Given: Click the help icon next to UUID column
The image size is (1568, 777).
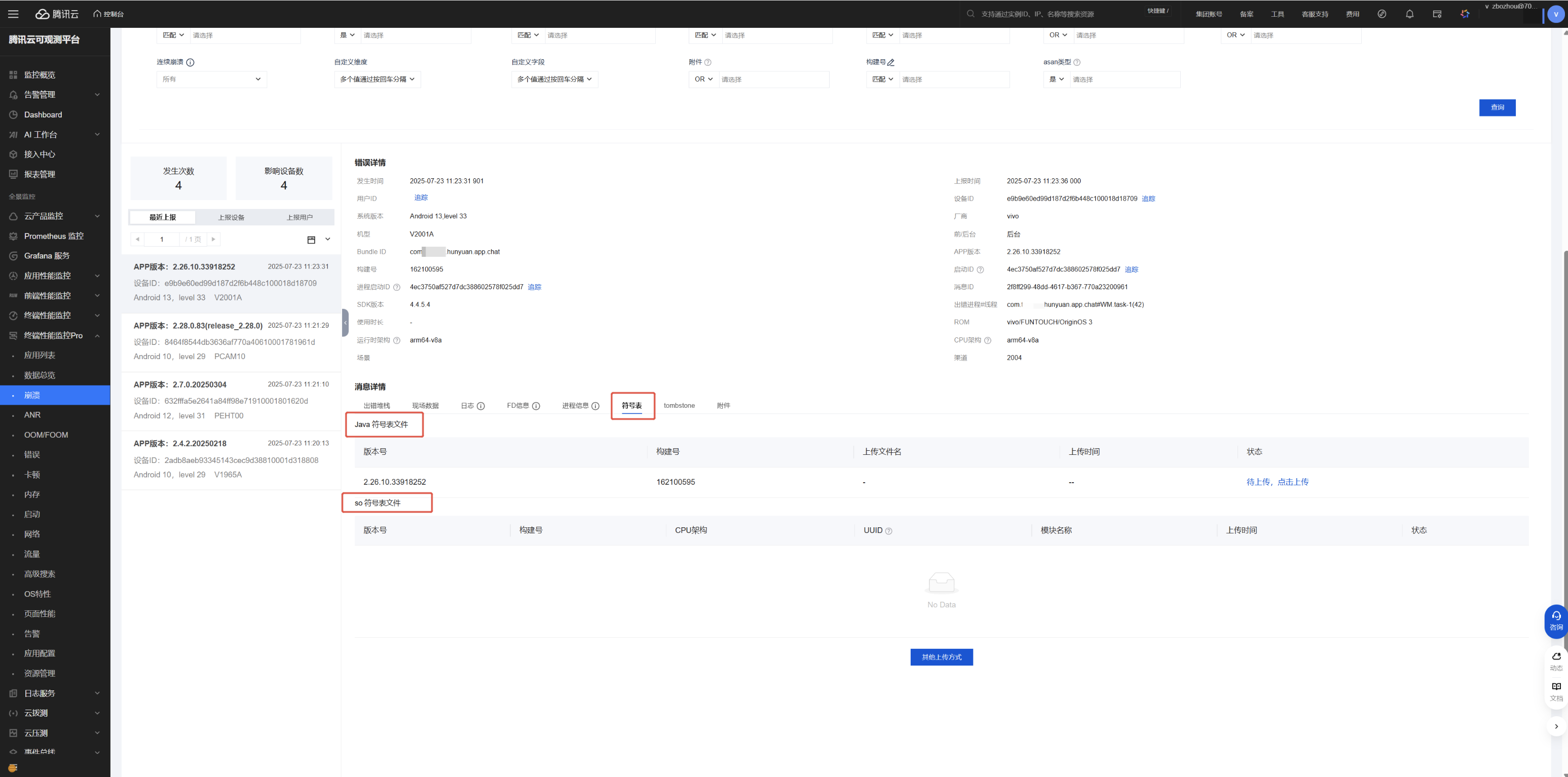Looking at the screenshot, I should pos(889,531).
